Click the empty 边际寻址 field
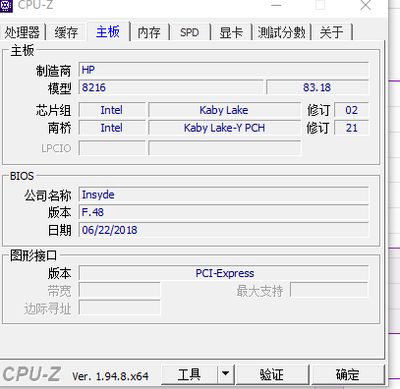This screenshot has height=389, width=400. tap(120, 308)
